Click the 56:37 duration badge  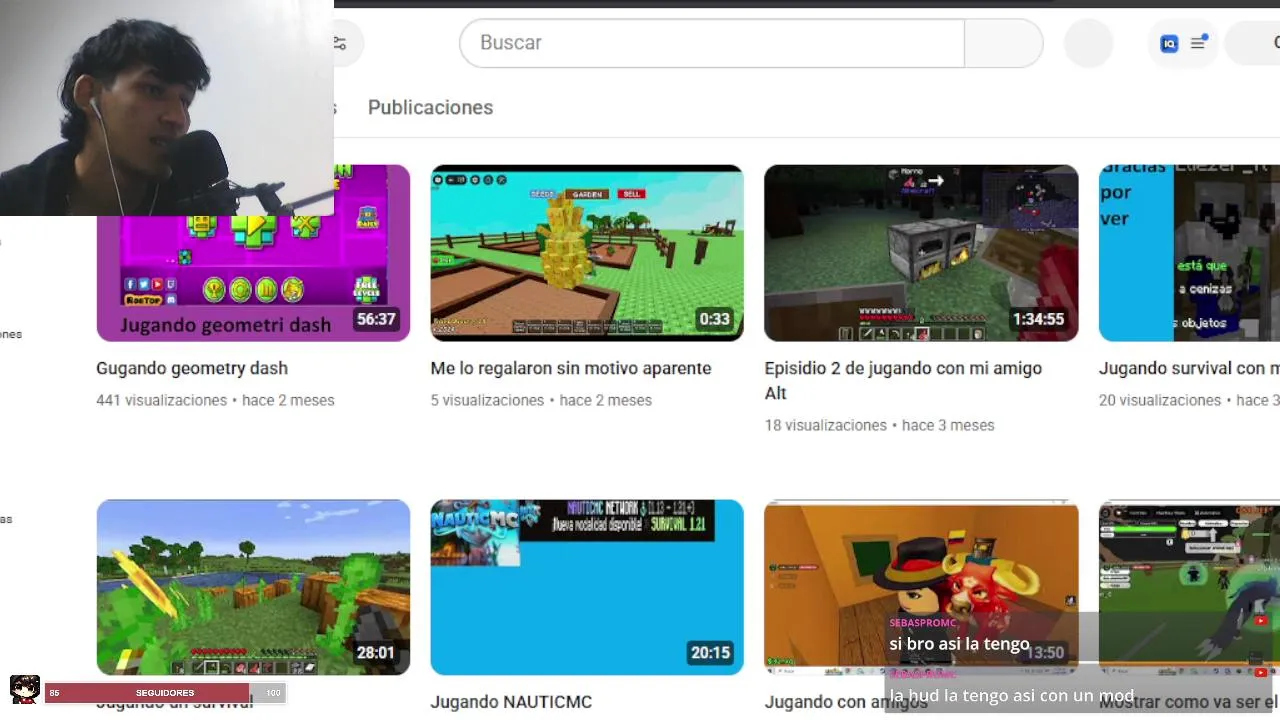pyautogui.click(x=376, y=319)
